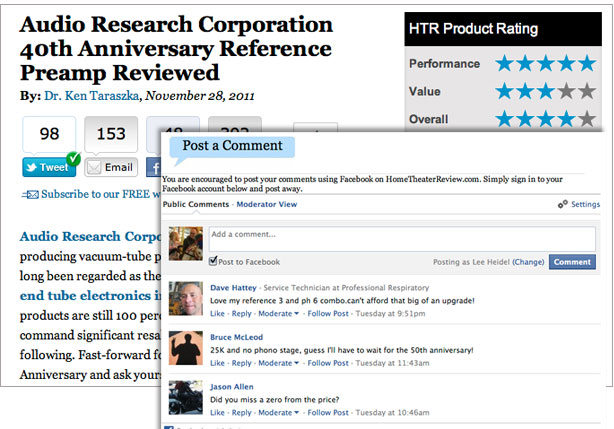This screenshot has height=429, width=614.
Task: Click the email count bubble showing 153
Action: pos(111,134)
